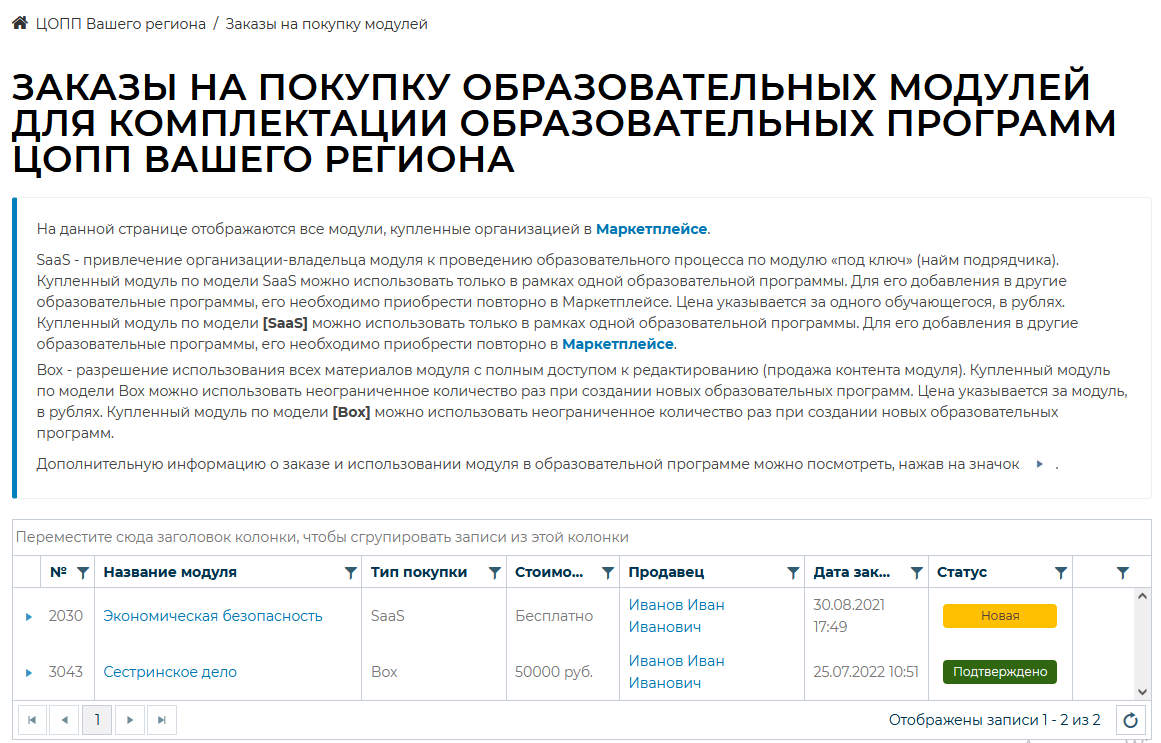Expand details for order 3043
Image resolution: width=1161 pixels, height=743 pixels.
tap(29, 673)
